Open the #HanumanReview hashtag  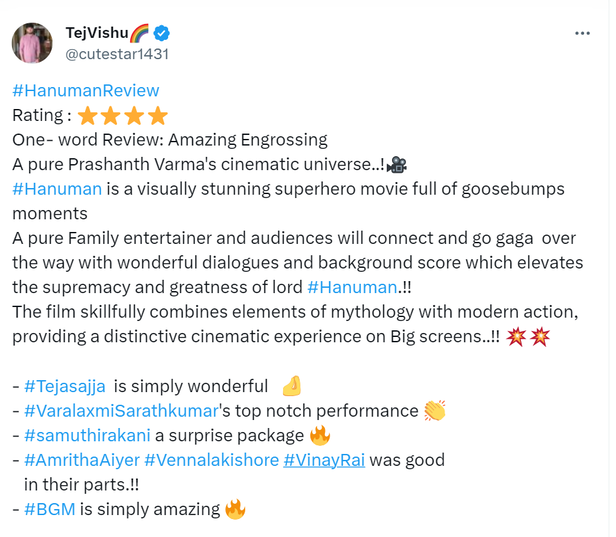click(86, 91)
